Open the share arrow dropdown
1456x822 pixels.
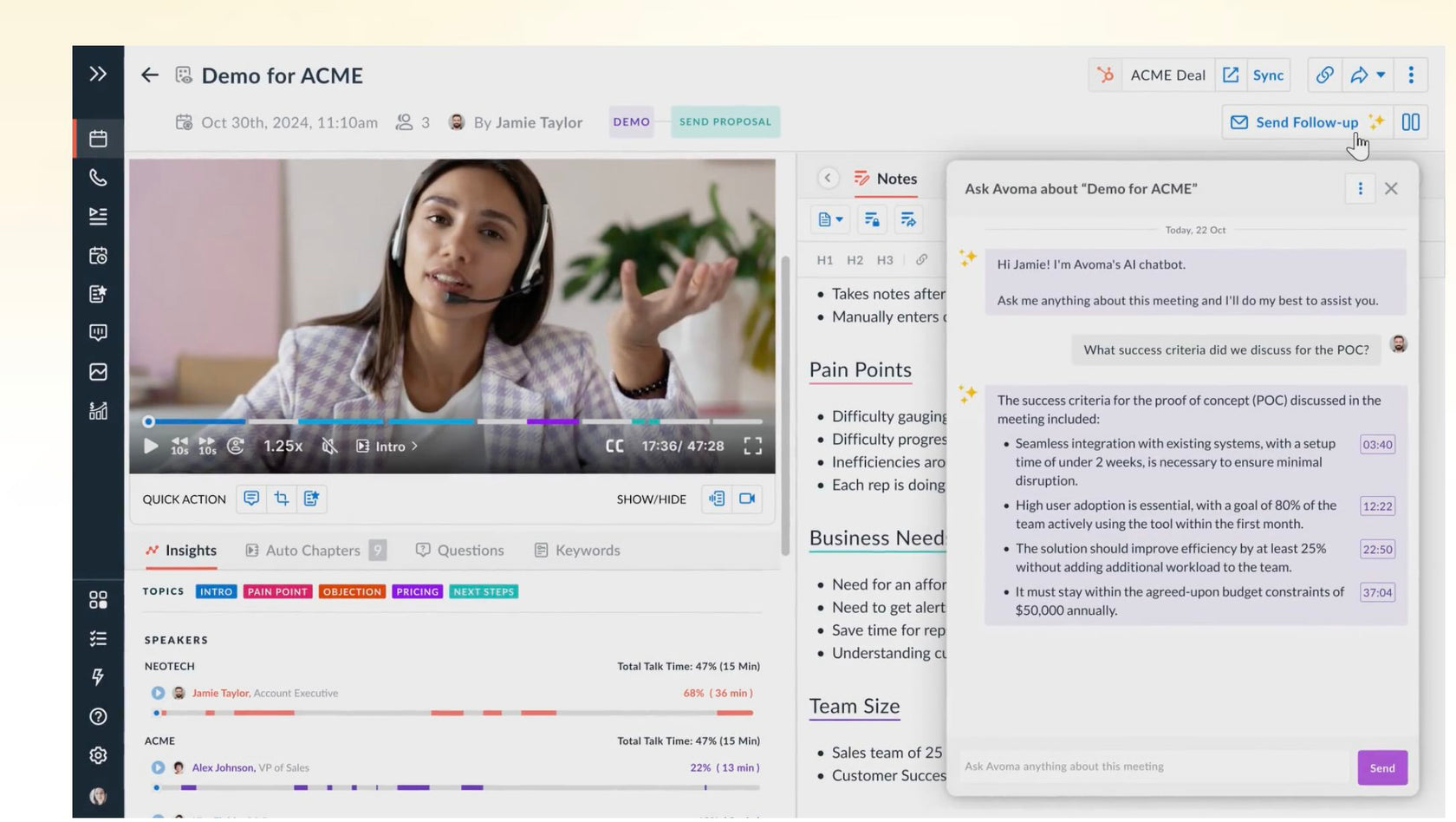tap(1368, 75)
